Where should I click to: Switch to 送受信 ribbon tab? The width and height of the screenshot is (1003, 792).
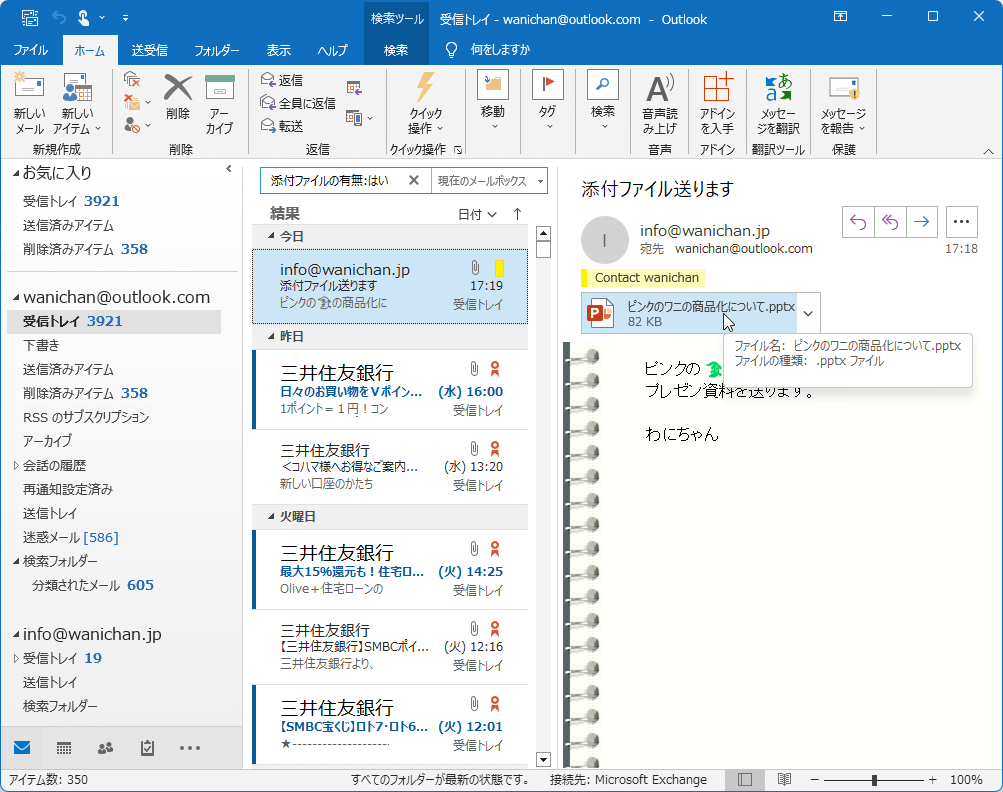[x=150, y=50]
